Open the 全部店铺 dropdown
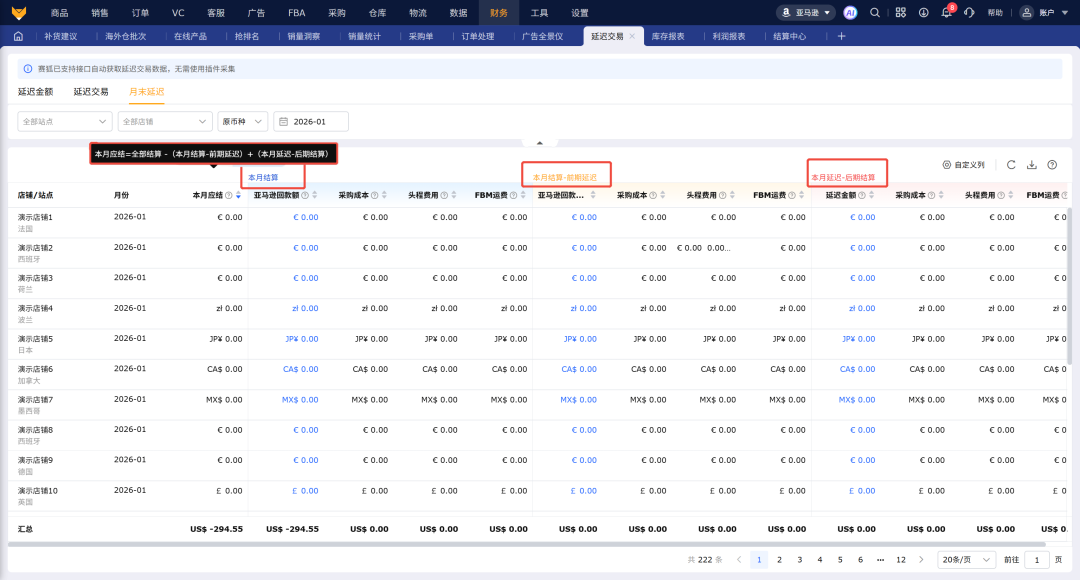 165,121
